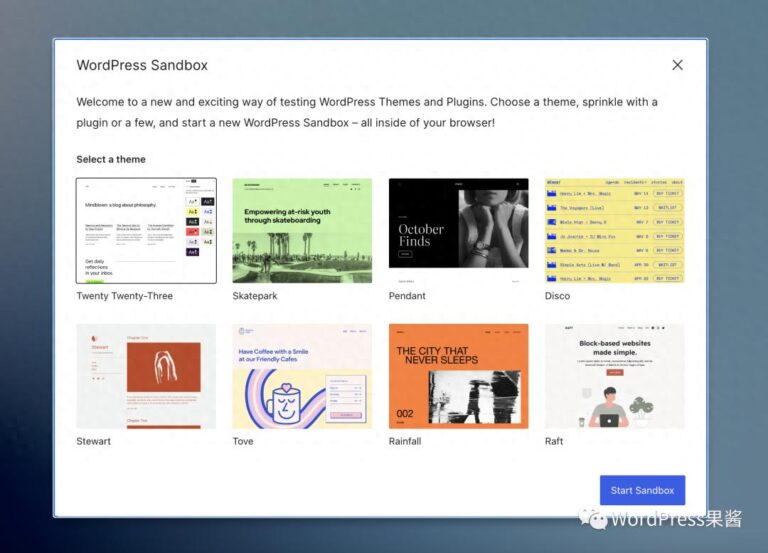The image size is (768, 553).
Task: Select the Twenty Twenty-Three theme thumbnail
Action: click(x=146, y=231)
